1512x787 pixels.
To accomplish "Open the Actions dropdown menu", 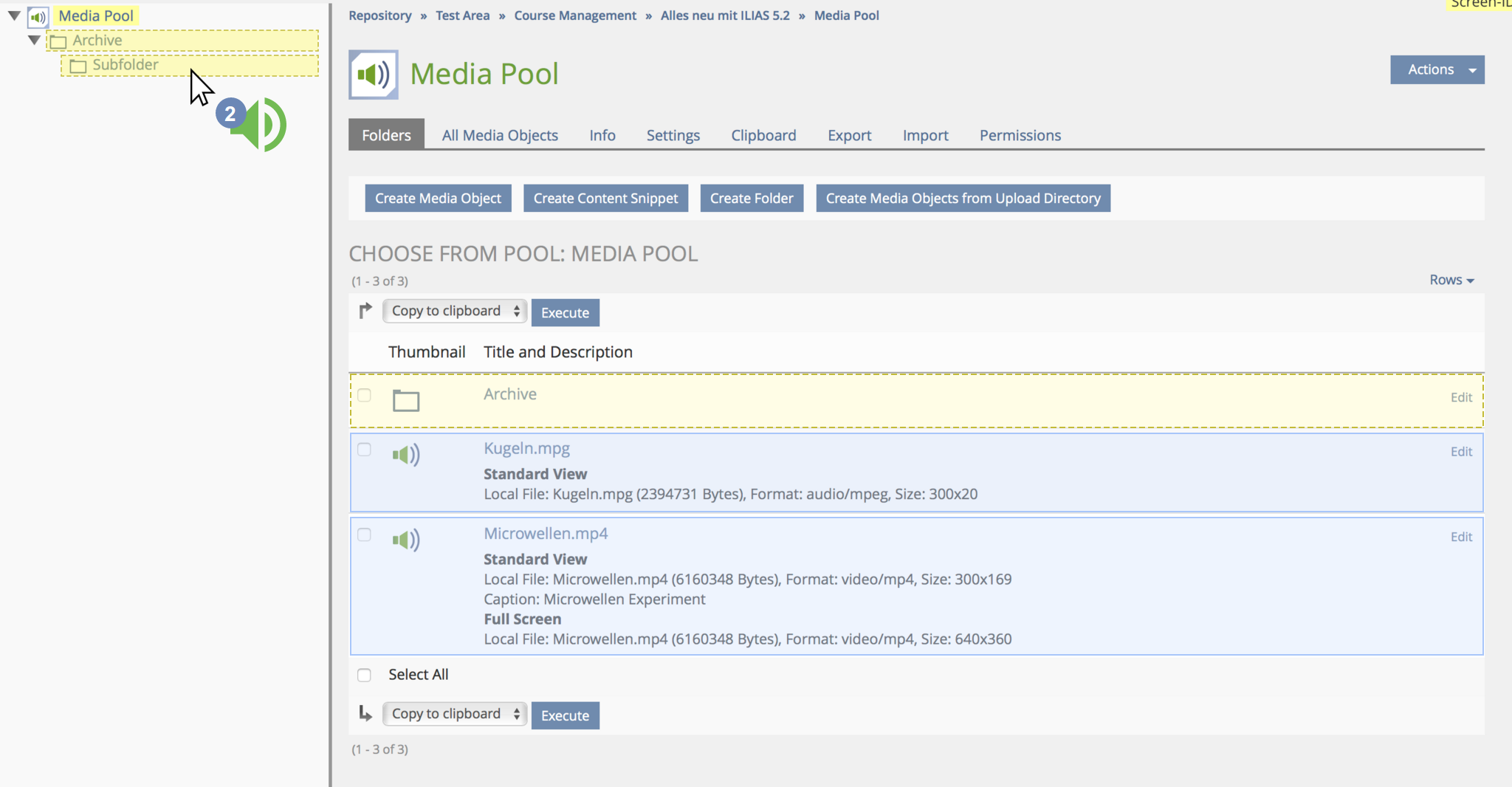I will tap(1437, 69).
